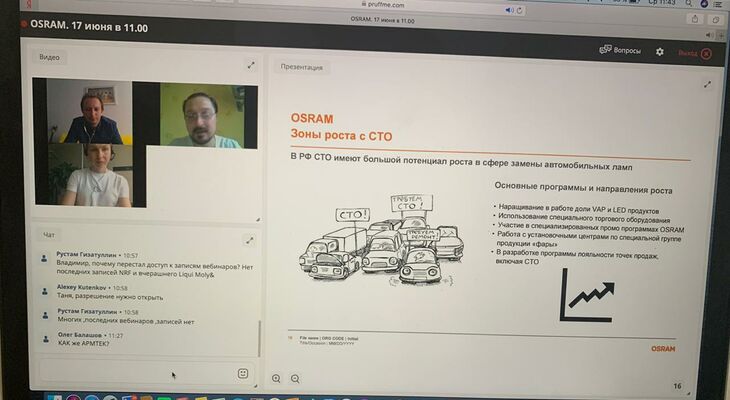Screen dimensions: 730x400
Task: Click slide page number 16
Action: coord(677,386)
